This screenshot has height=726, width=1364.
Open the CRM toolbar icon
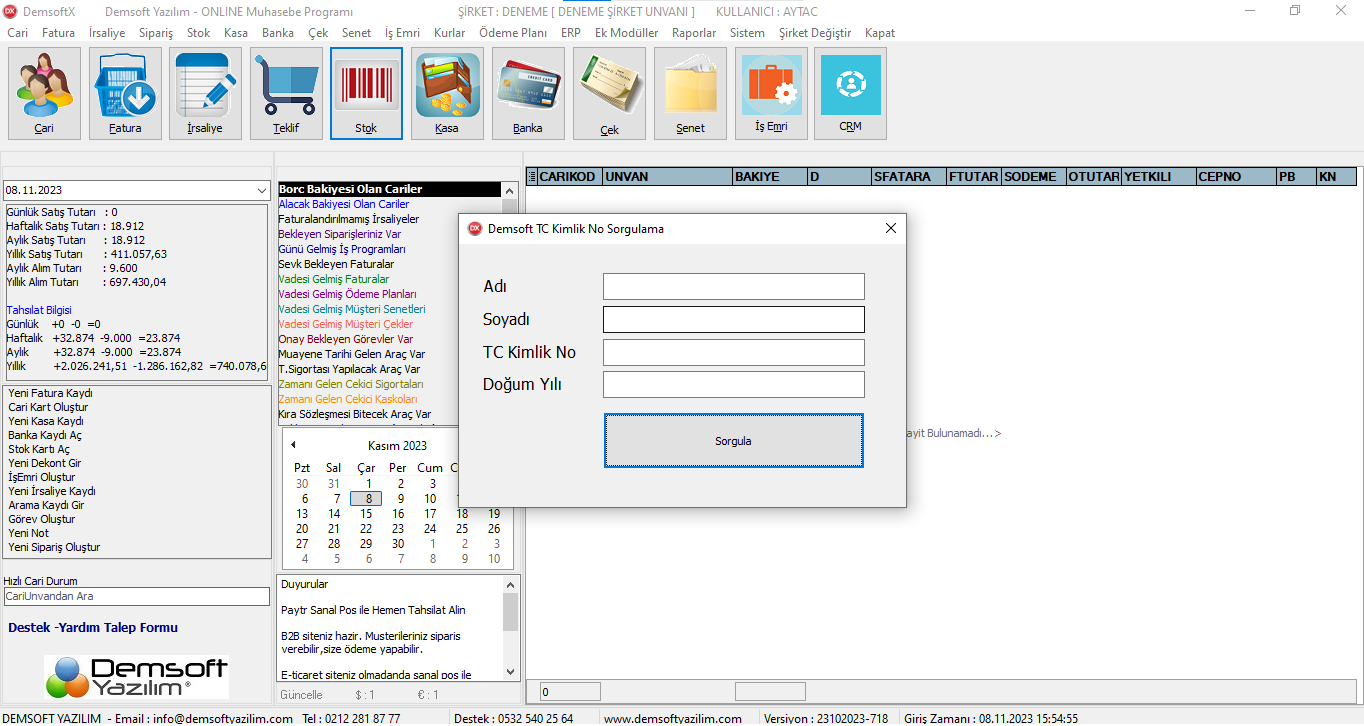tap(850, 93)
